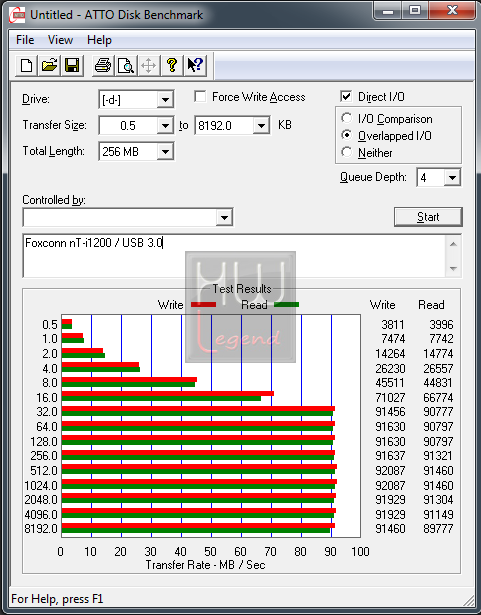Click the Write value 91456 in the 32.0 row
Viewport: 481px width, 615px height.
pos(390,412)
